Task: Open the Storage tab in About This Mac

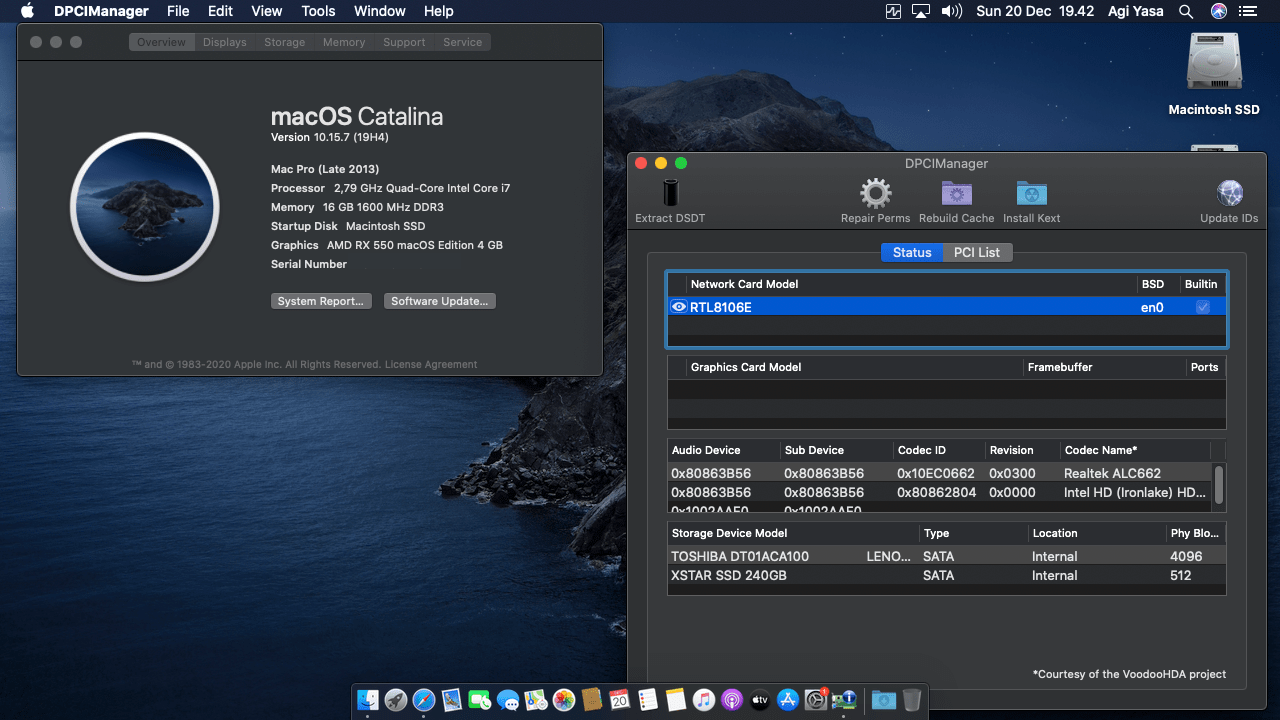Action: pos(285,42)
